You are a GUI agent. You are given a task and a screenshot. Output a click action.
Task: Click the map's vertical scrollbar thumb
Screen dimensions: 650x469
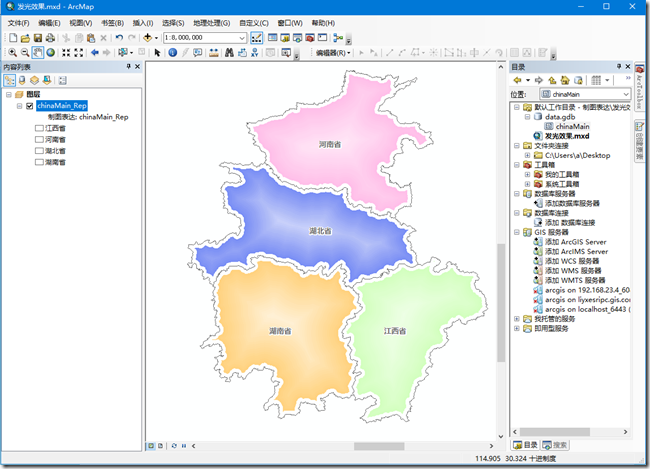(x=501, y=303)
